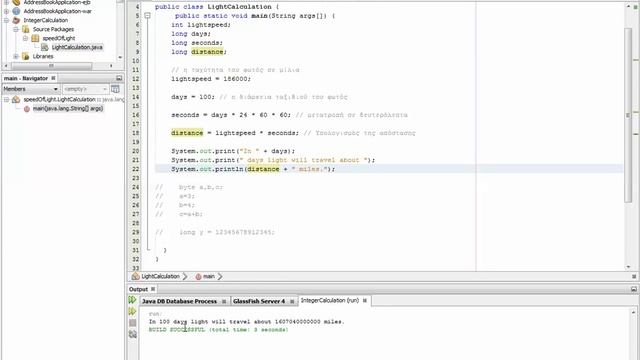The width and height of the screenshot is (640, 360).
Task: Switch to Java DB Database Process tab
Action: (x=179, y=301)
